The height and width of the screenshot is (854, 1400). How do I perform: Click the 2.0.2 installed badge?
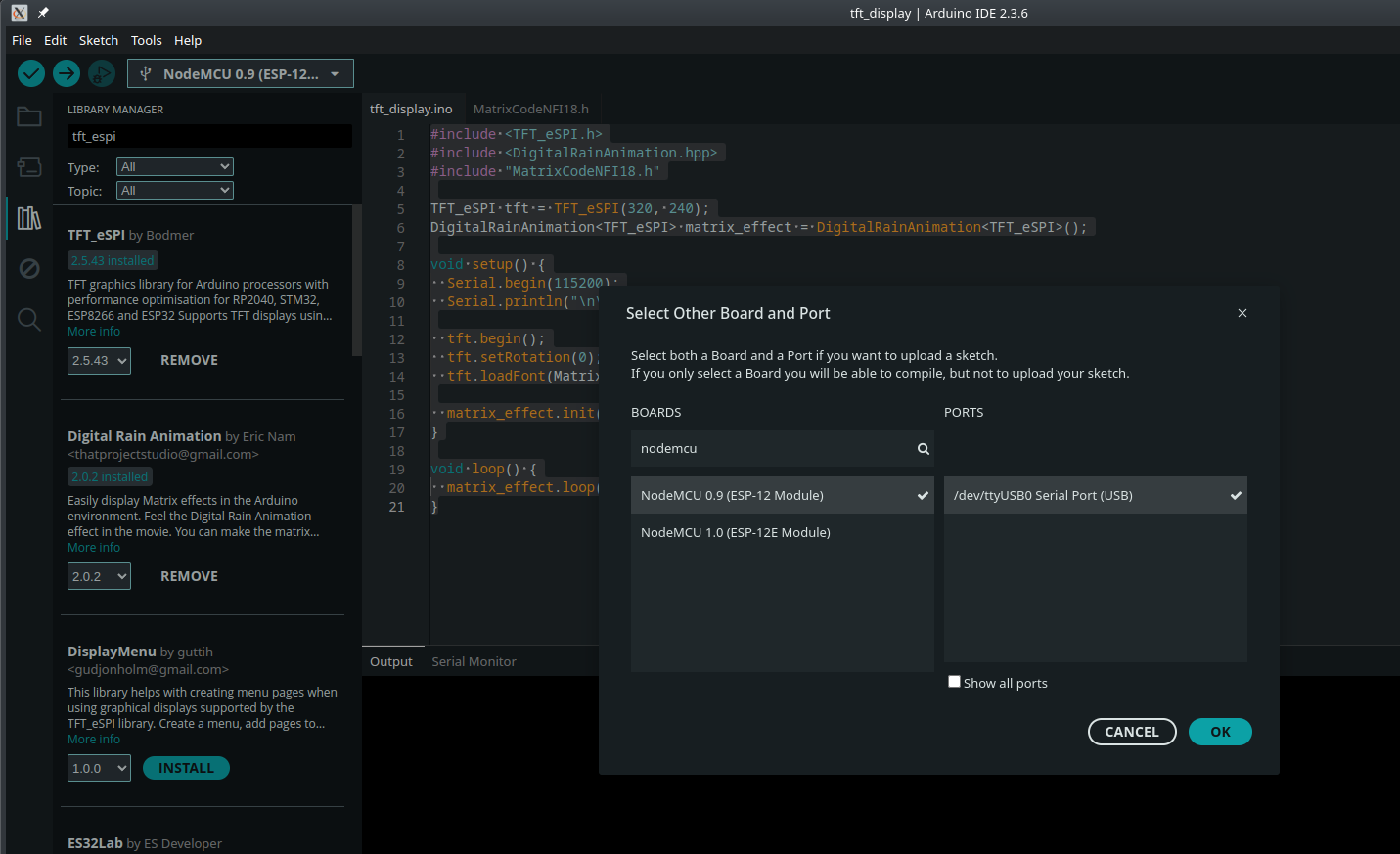[110, 477]
